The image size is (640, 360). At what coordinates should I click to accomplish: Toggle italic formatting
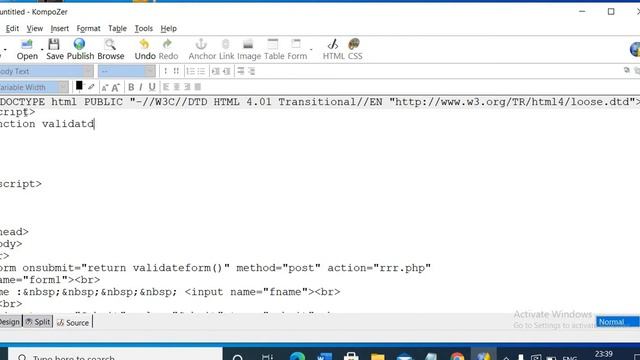(x=141, y=87)
